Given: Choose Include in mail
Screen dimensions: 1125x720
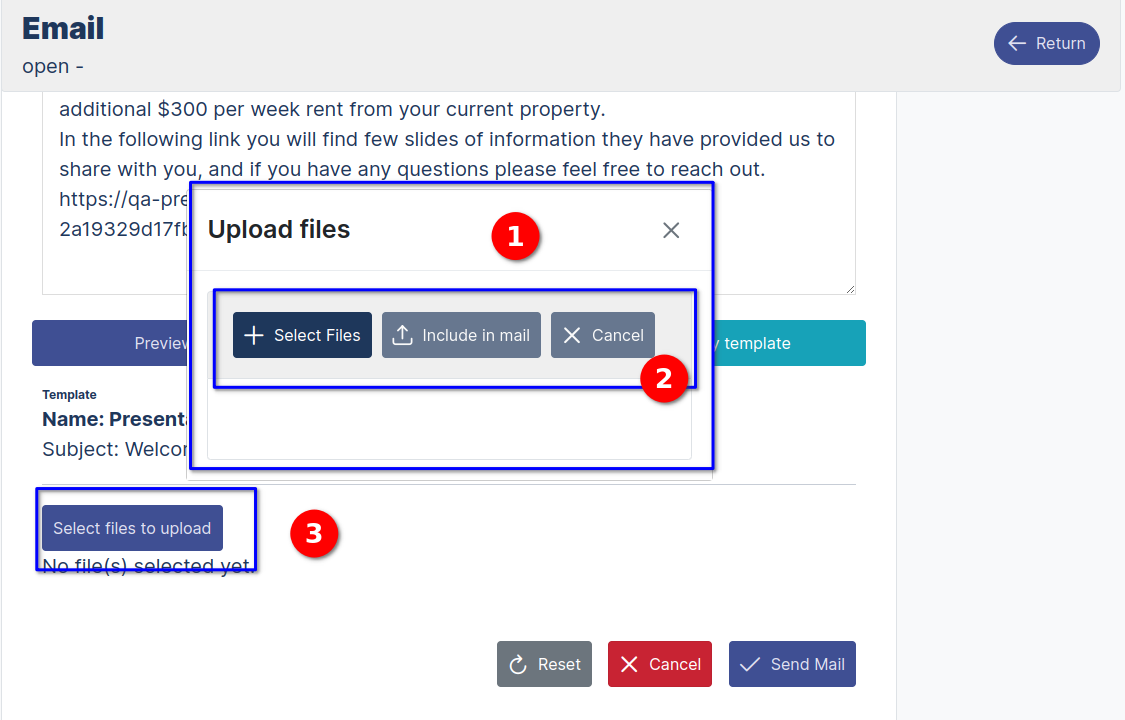Looking at the screenshot, I should click(x=461, y=334).
